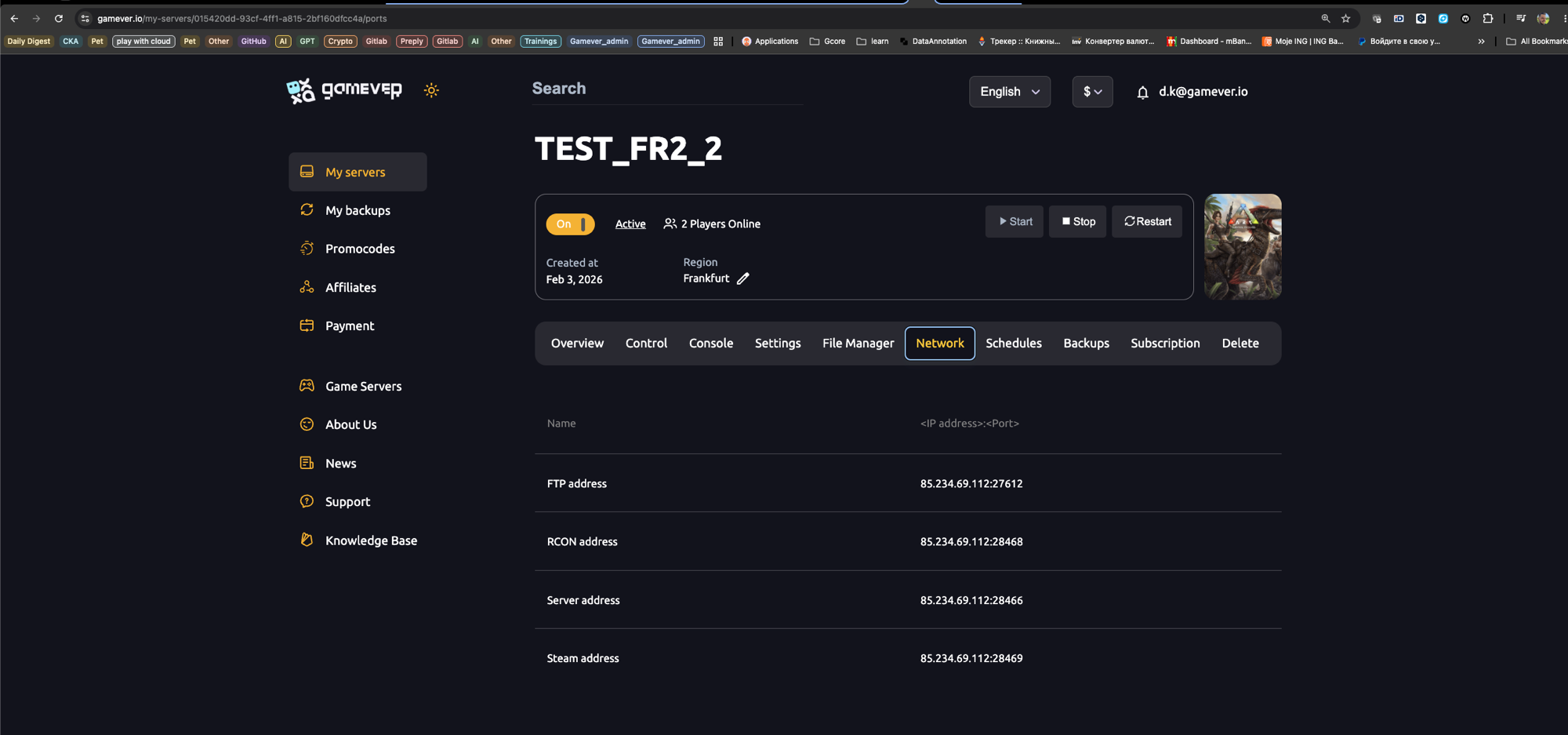Viewport: 1568px width, 735px height.
Task: Open My servers in the sidebar
Action: pos(358,172)
